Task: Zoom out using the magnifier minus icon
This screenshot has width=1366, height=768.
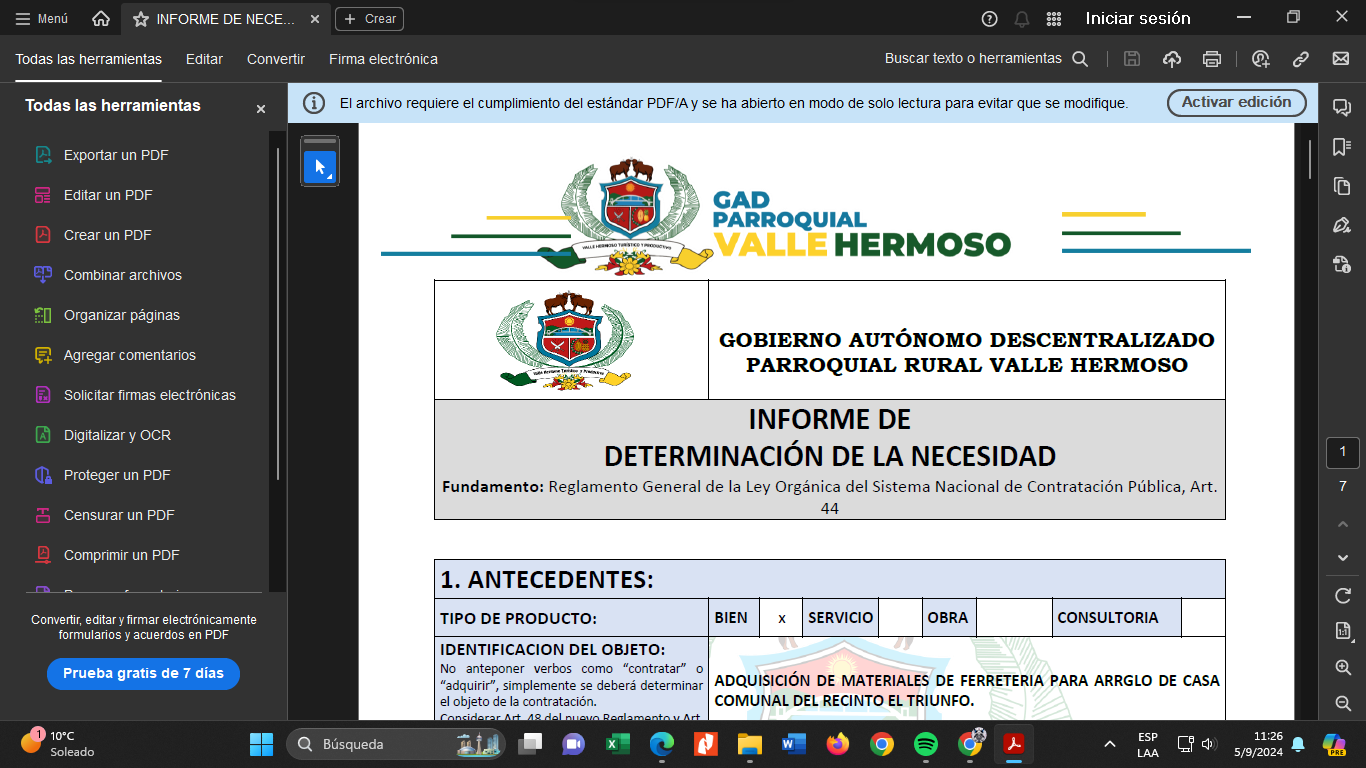Action: click(x=1342, y=703)
